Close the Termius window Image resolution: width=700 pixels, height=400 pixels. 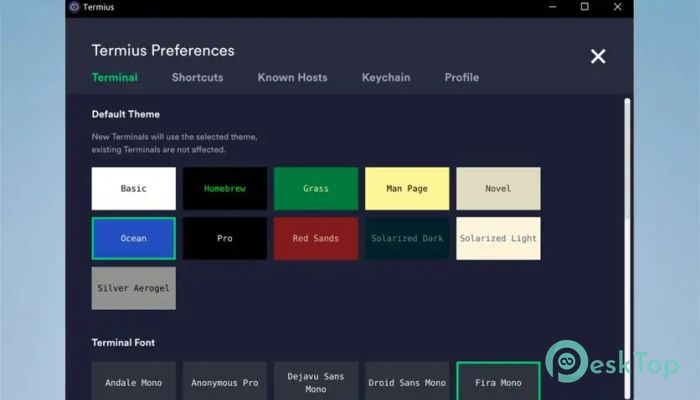pyautogui.click(x=617, y=7)
